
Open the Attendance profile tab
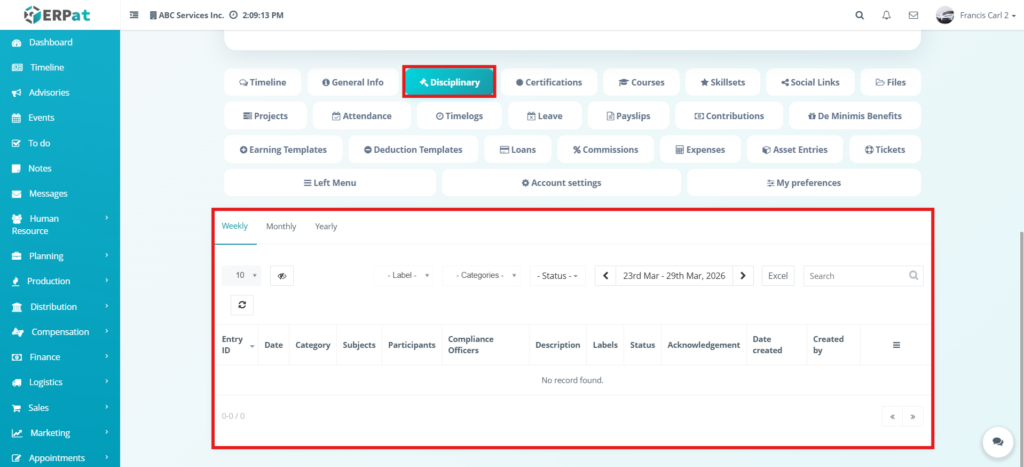tap(362, 116)
